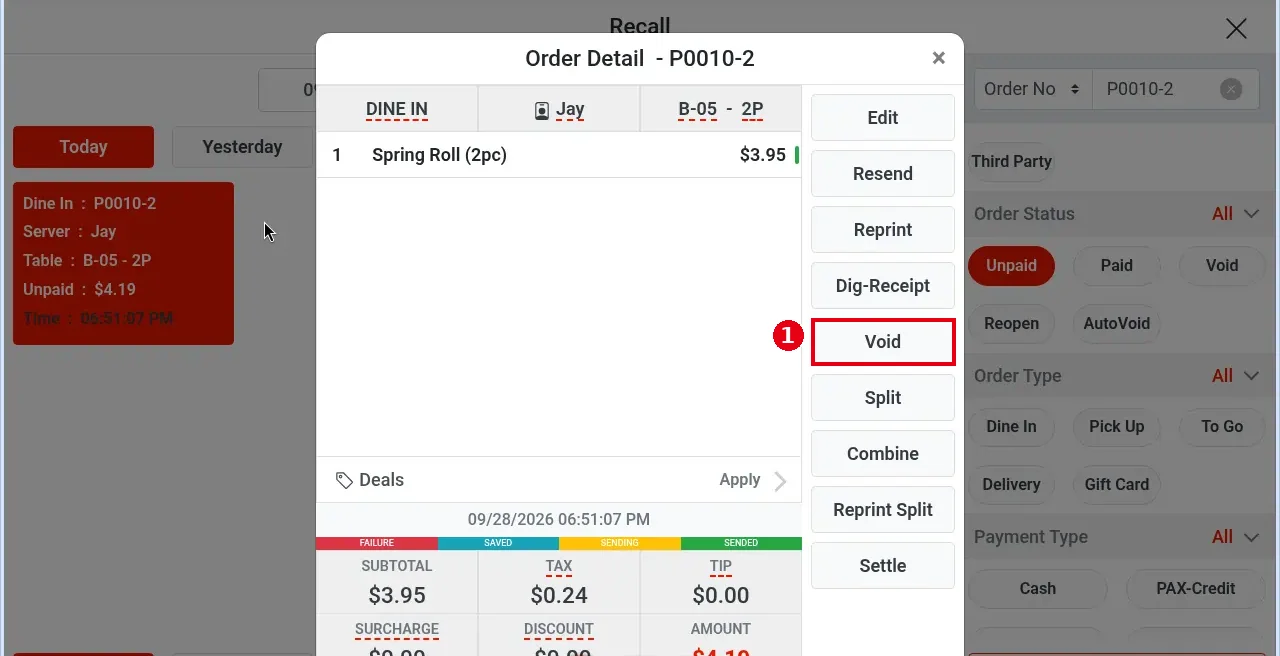Close the Recall window with X

tap(1236, 28)
